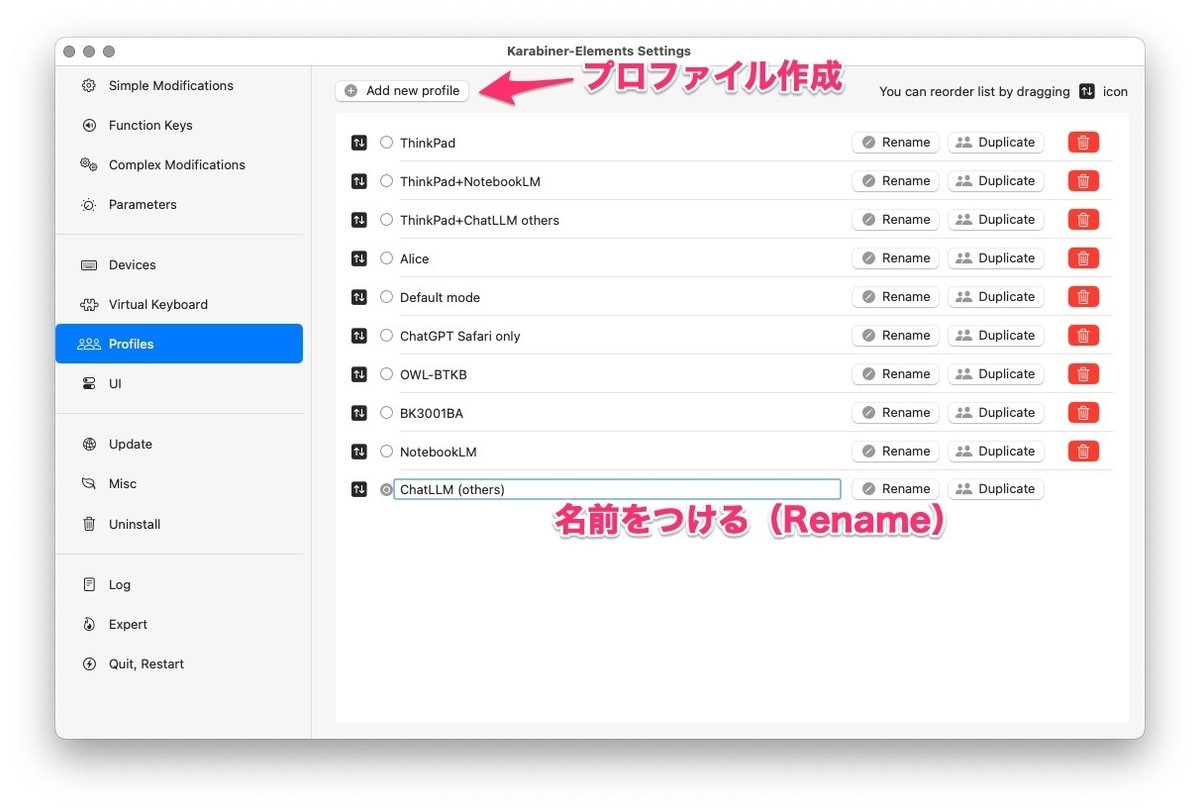
Task: Trash the OWL-BTKB profile
Action: (1083, 374)
